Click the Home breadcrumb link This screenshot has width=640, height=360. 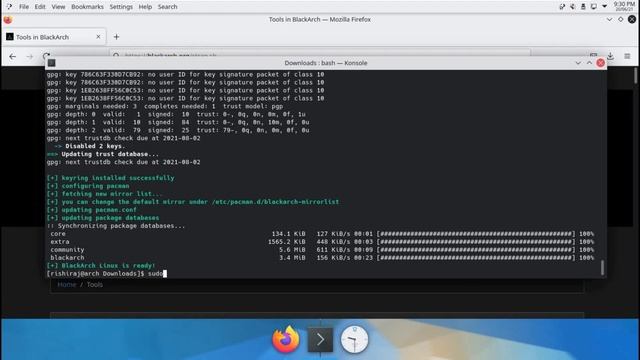[67, 284]
